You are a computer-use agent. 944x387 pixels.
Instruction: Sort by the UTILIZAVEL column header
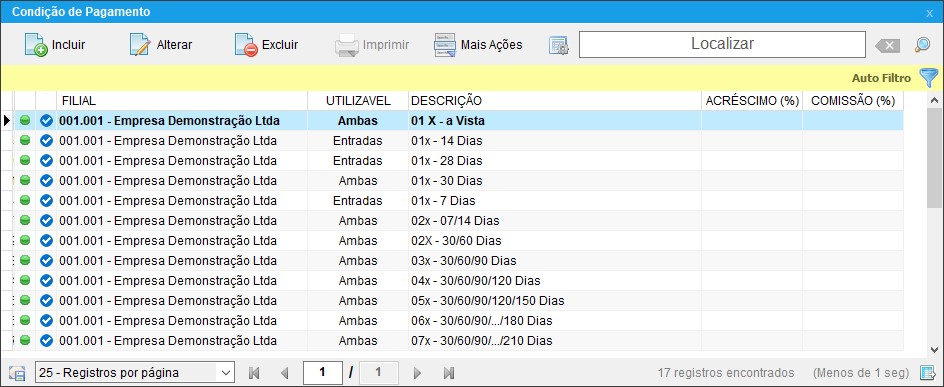coord(358,101)
